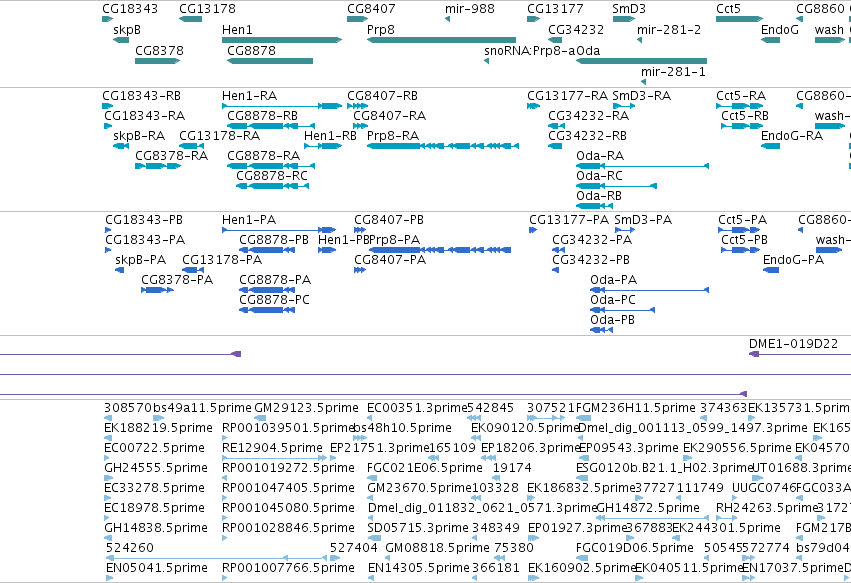Click the GH14872.5prime EST label
The image size is (851, 583).
647,509
